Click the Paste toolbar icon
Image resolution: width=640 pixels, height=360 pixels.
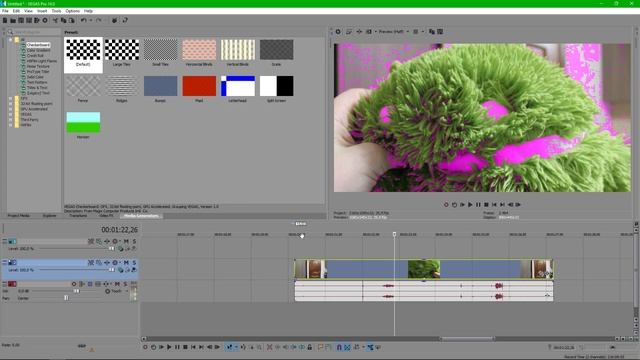coord(71,20)
